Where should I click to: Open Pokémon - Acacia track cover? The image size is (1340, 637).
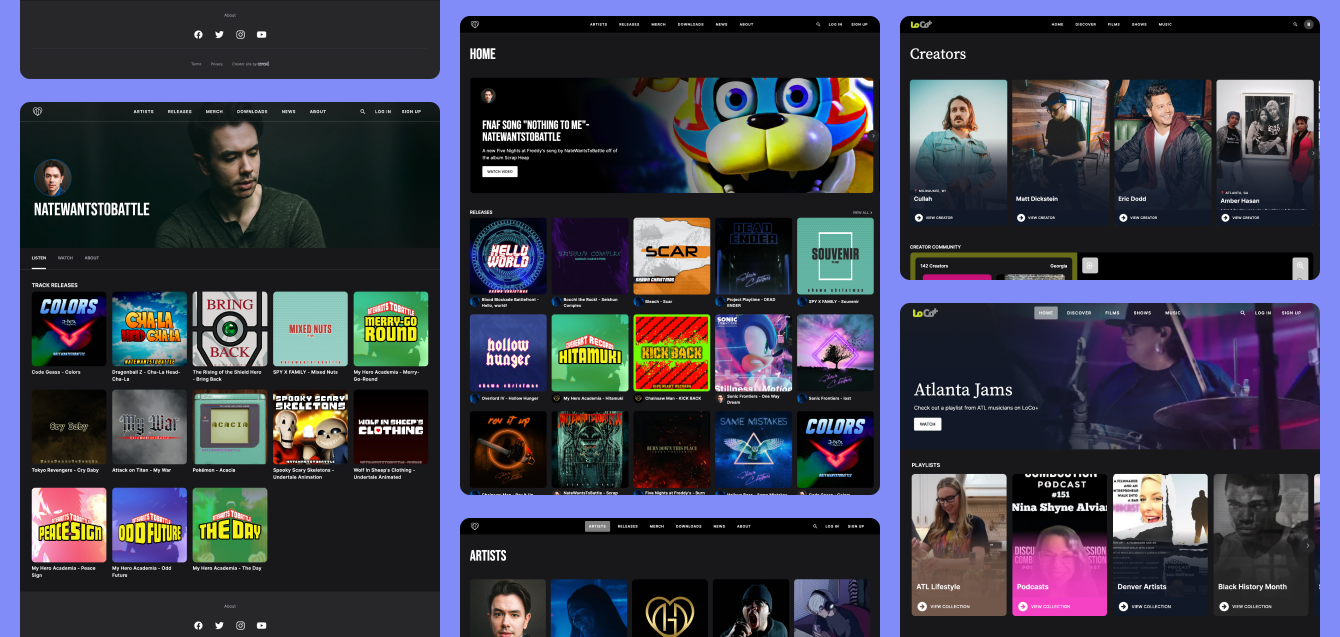[230, 427]
